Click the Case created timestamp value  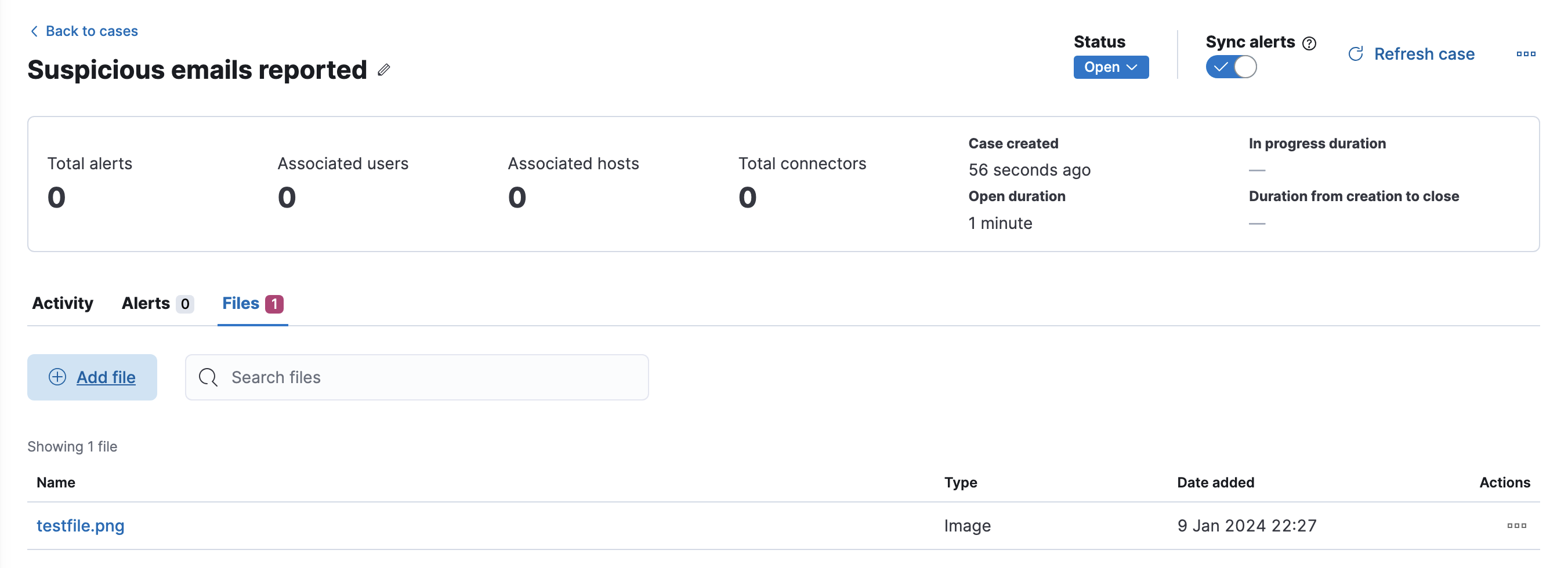1029,170
